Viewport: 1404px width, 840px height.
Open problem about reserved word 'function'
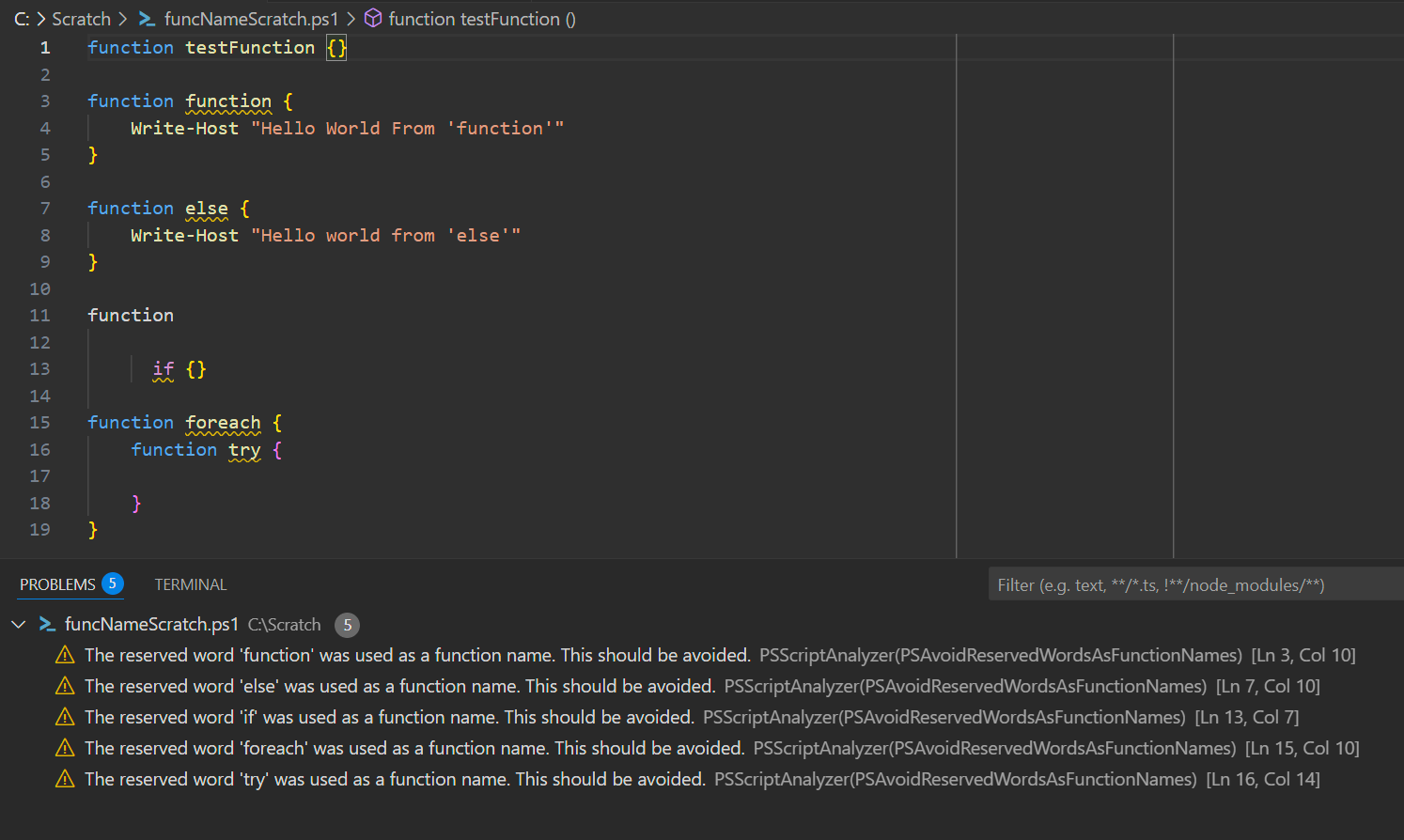click(702, 655)
